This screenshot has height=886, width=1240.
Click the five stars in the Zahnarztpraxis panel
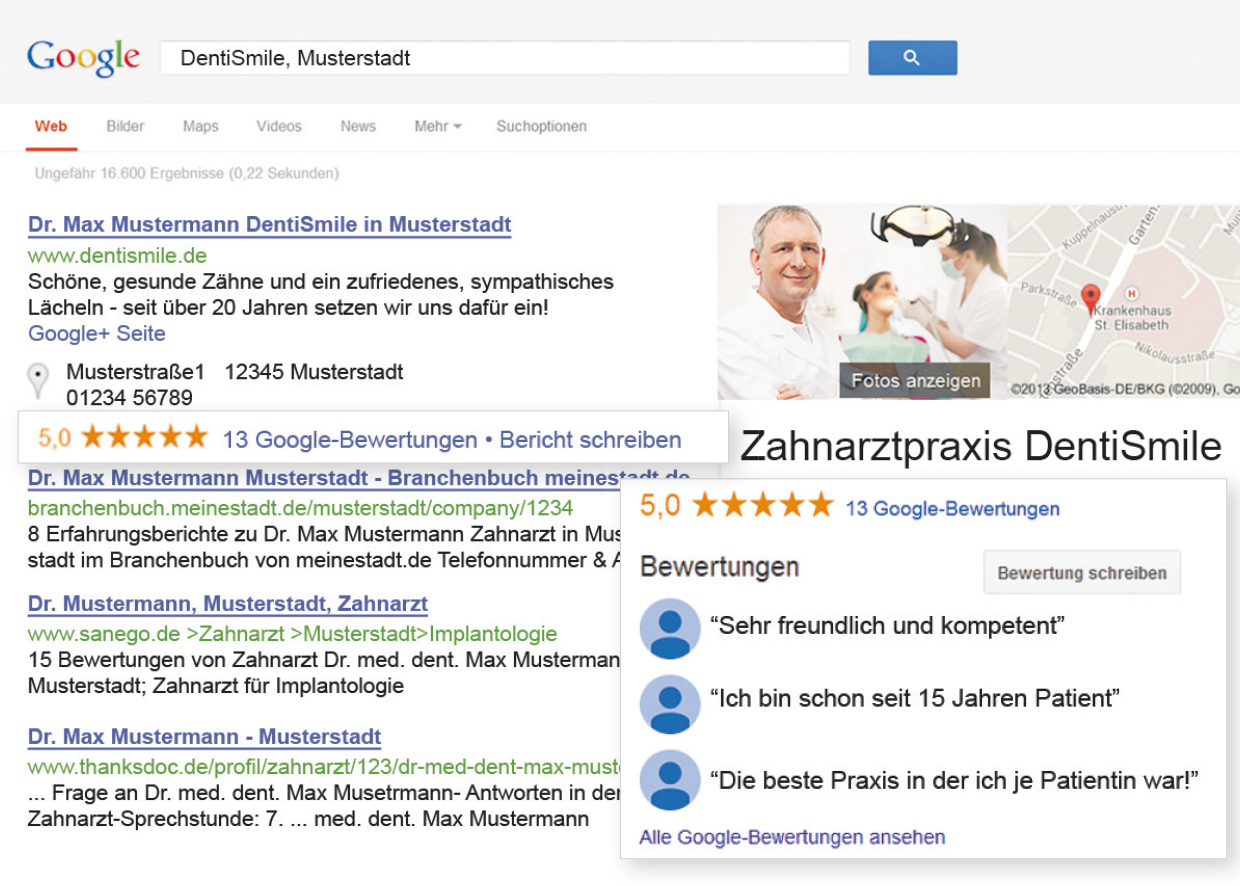click(x=762, y=506)
